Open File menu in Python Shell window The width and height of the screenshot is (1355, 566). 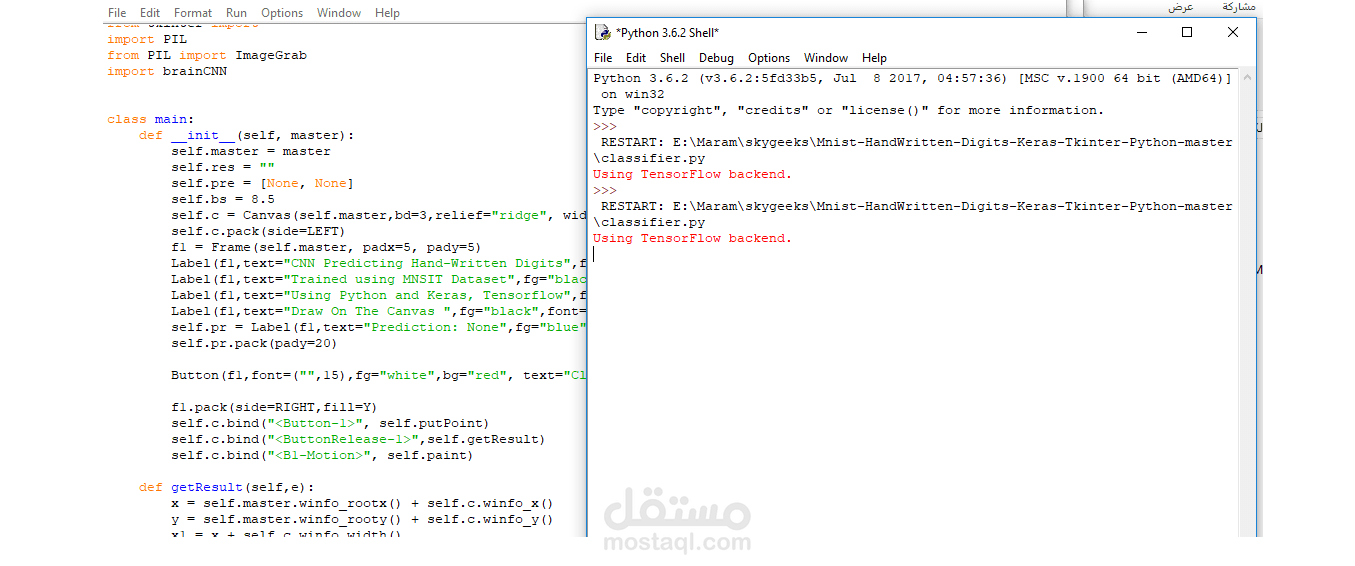point(603,58)
